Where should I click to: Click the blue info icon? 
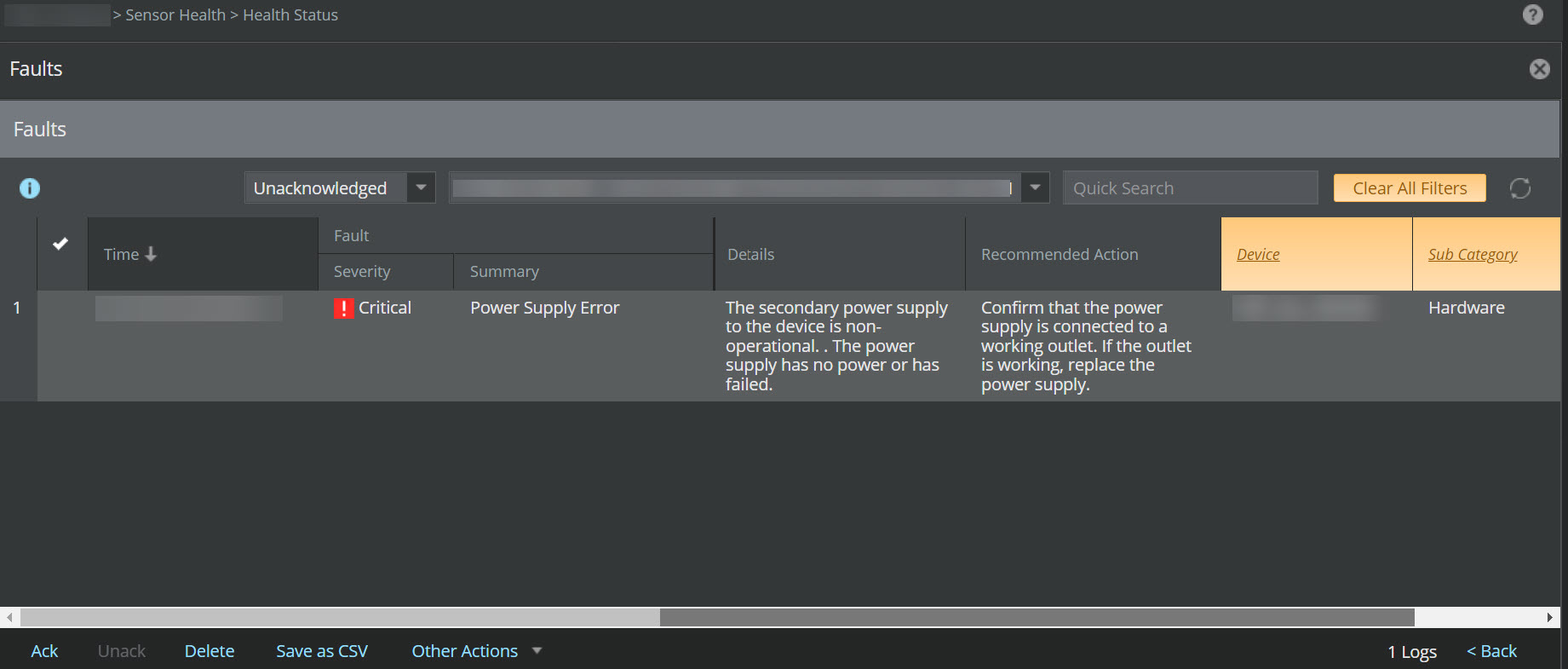coord(30,188)
